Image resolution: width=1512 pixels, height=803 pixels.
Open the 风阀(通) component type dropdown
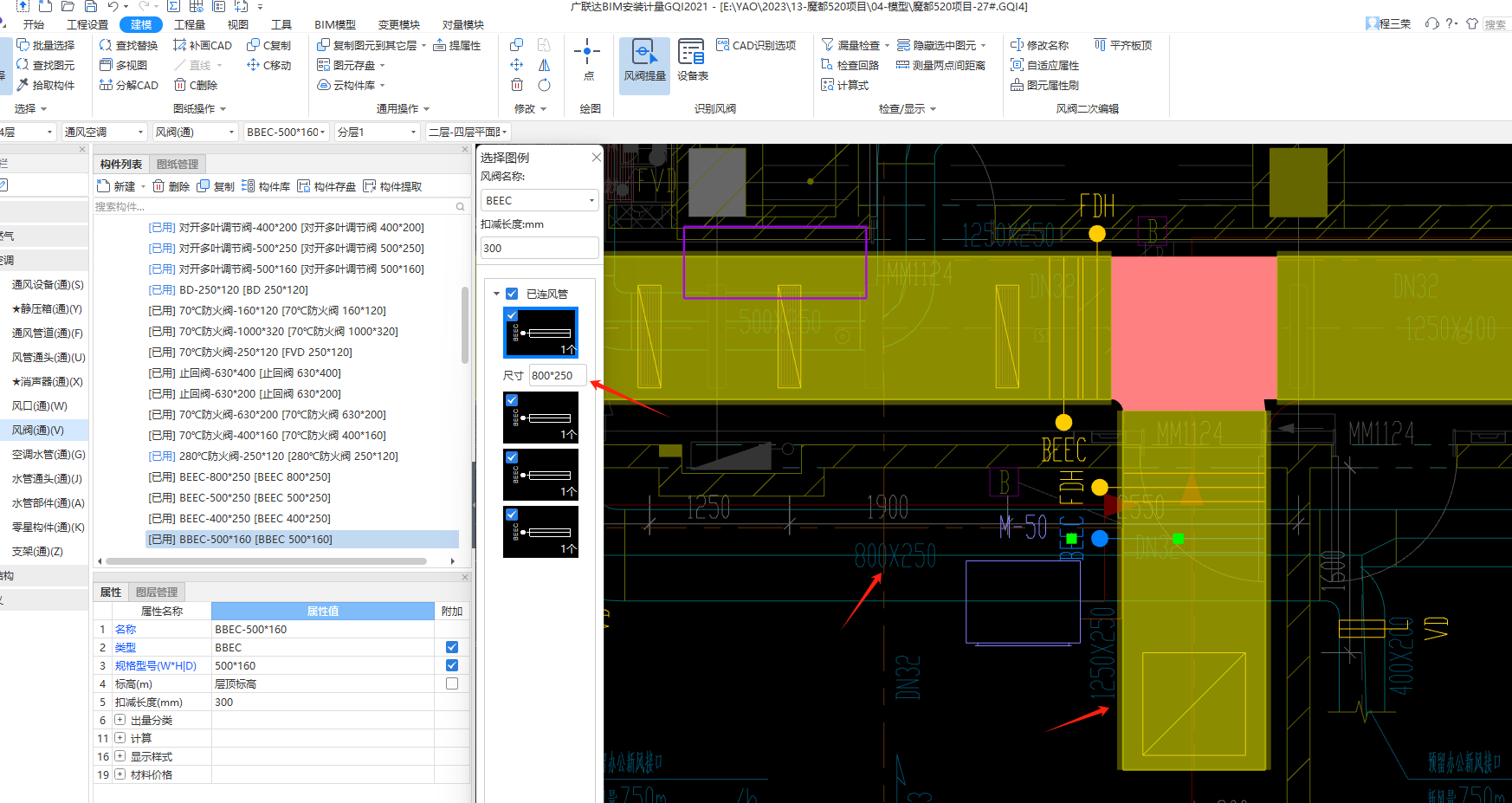(195, 132)
